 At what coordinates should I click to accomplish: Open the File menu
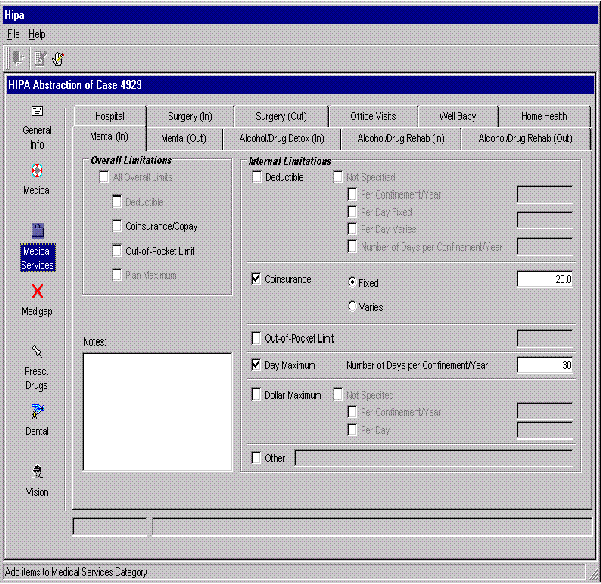tap(13, 34)
